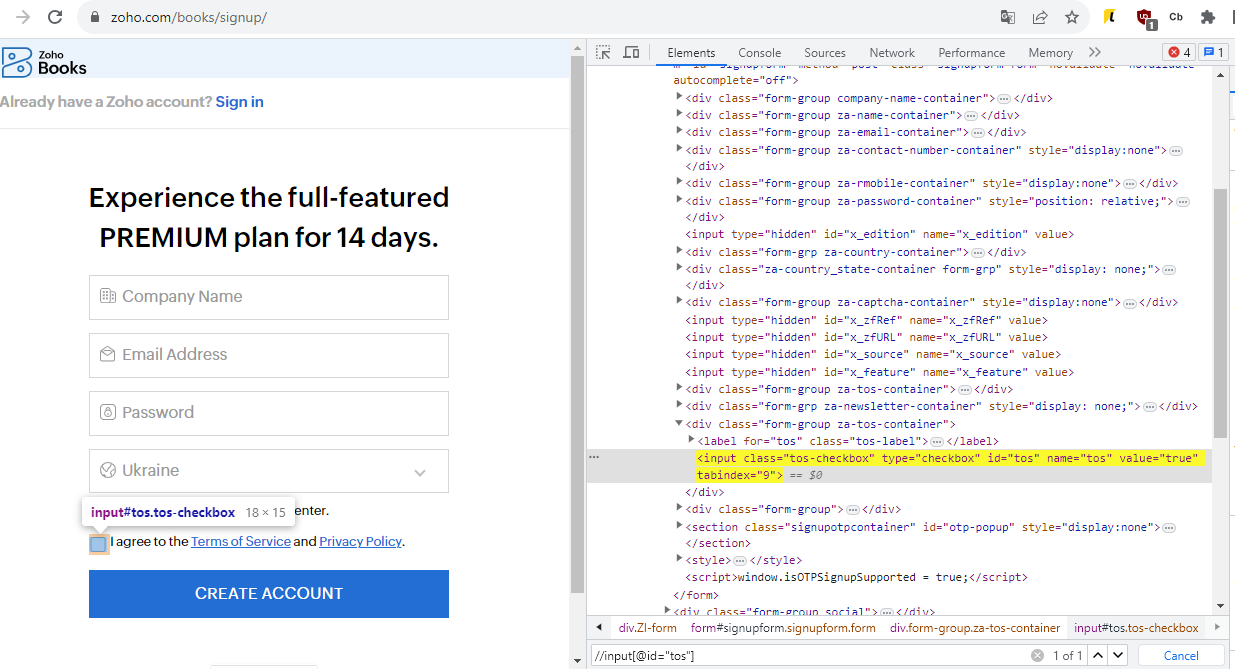The image size is (1235, 669).
Task: Activate the inspect element picker tool
Action: pyautogui.click(x=603, y=52)
